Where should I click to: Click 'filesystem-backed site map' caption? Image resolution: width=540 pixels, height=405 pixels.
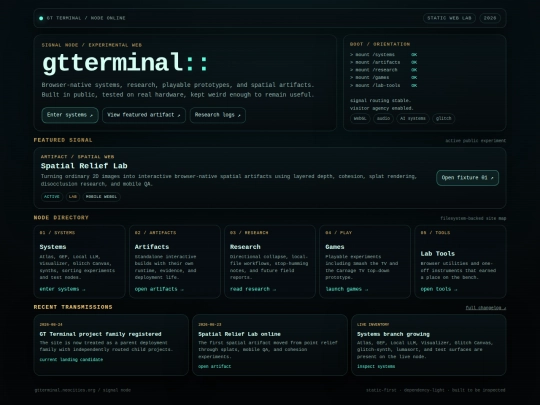[x=473, y=218]
